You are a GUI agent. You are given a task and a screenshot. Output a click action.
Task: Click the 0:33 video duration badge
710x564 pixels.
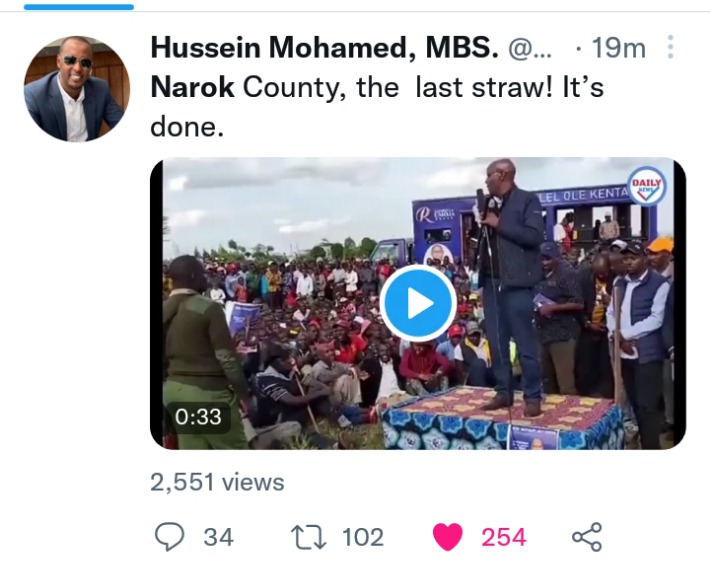coord(198,417)
